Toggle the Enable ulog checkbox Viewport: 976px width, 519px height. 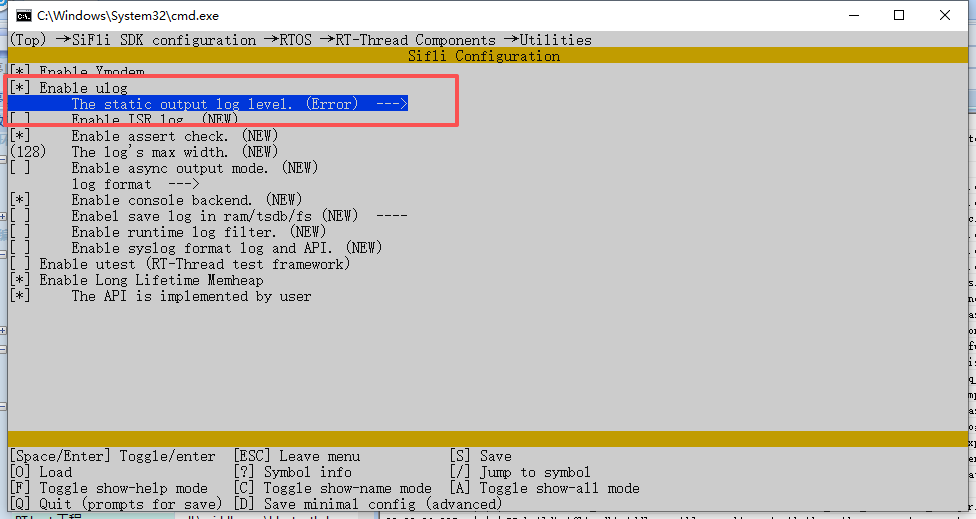(20, 88)
